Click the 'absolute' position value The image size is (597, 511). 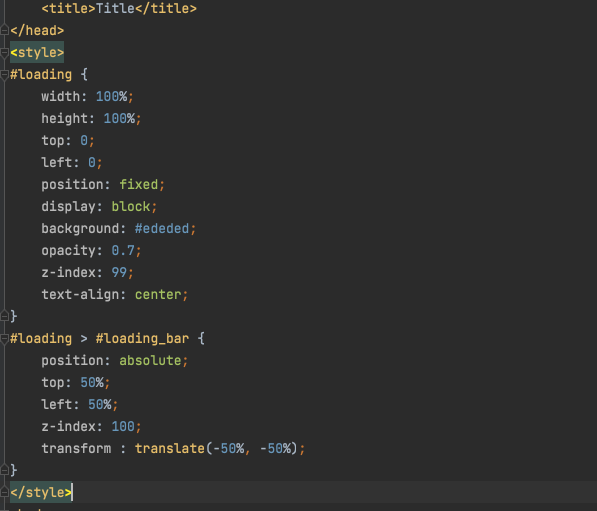(x=150, y=361)
